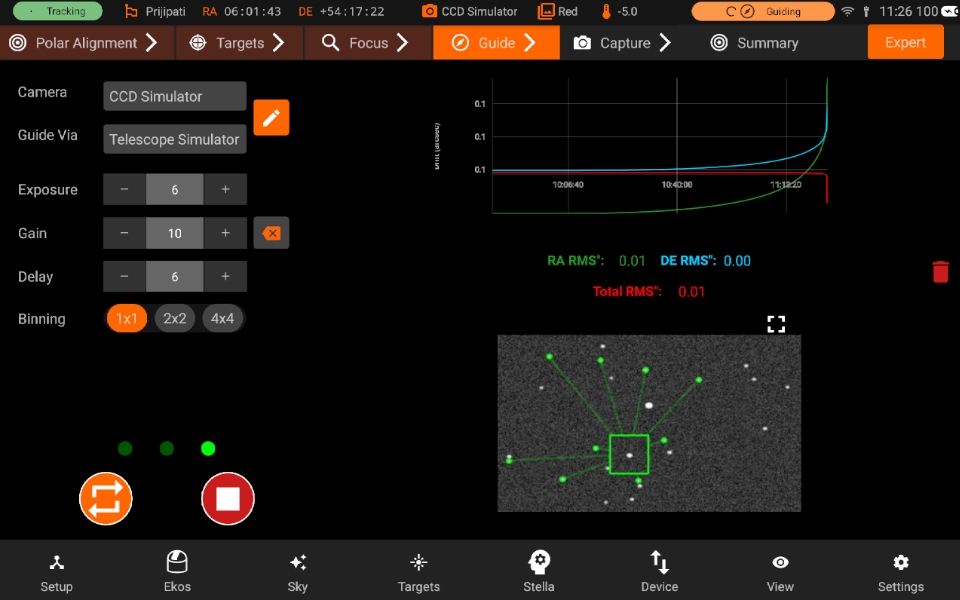Click the Prijipati mount flag icon
960x600 pixels.
(x=130, y=11)
